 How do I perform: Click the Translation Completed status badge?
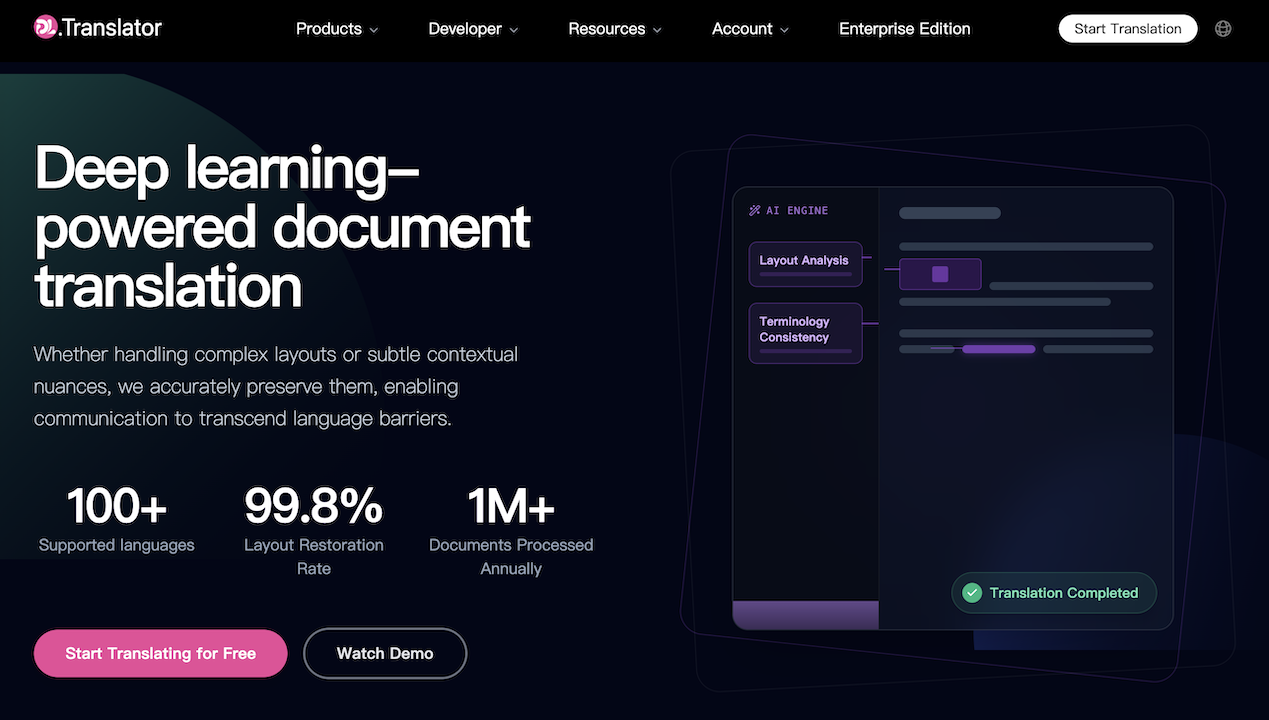coord(1054,593)
